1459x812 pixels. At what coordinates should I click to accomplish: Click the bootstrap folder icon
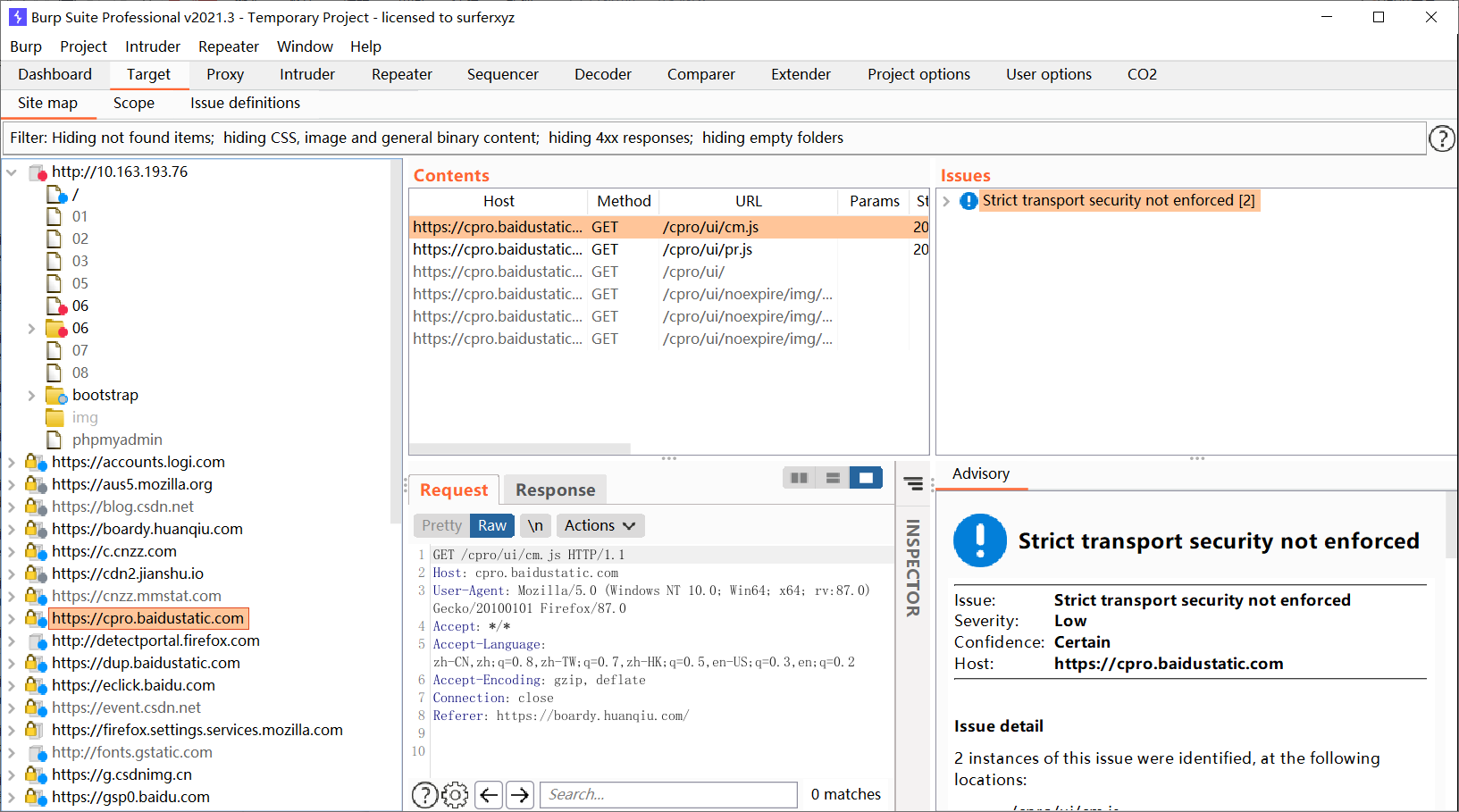click(55, 395)
